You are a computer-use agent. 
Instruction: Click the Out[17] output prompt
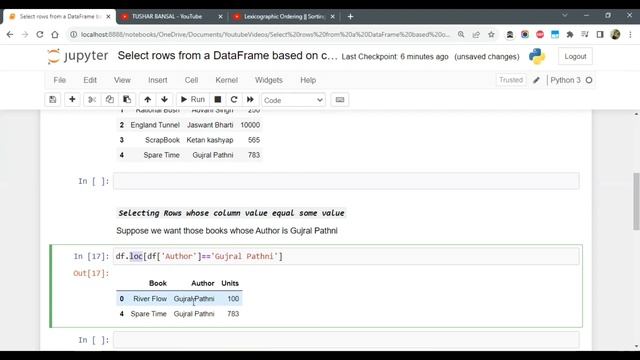tap(91, 273)
